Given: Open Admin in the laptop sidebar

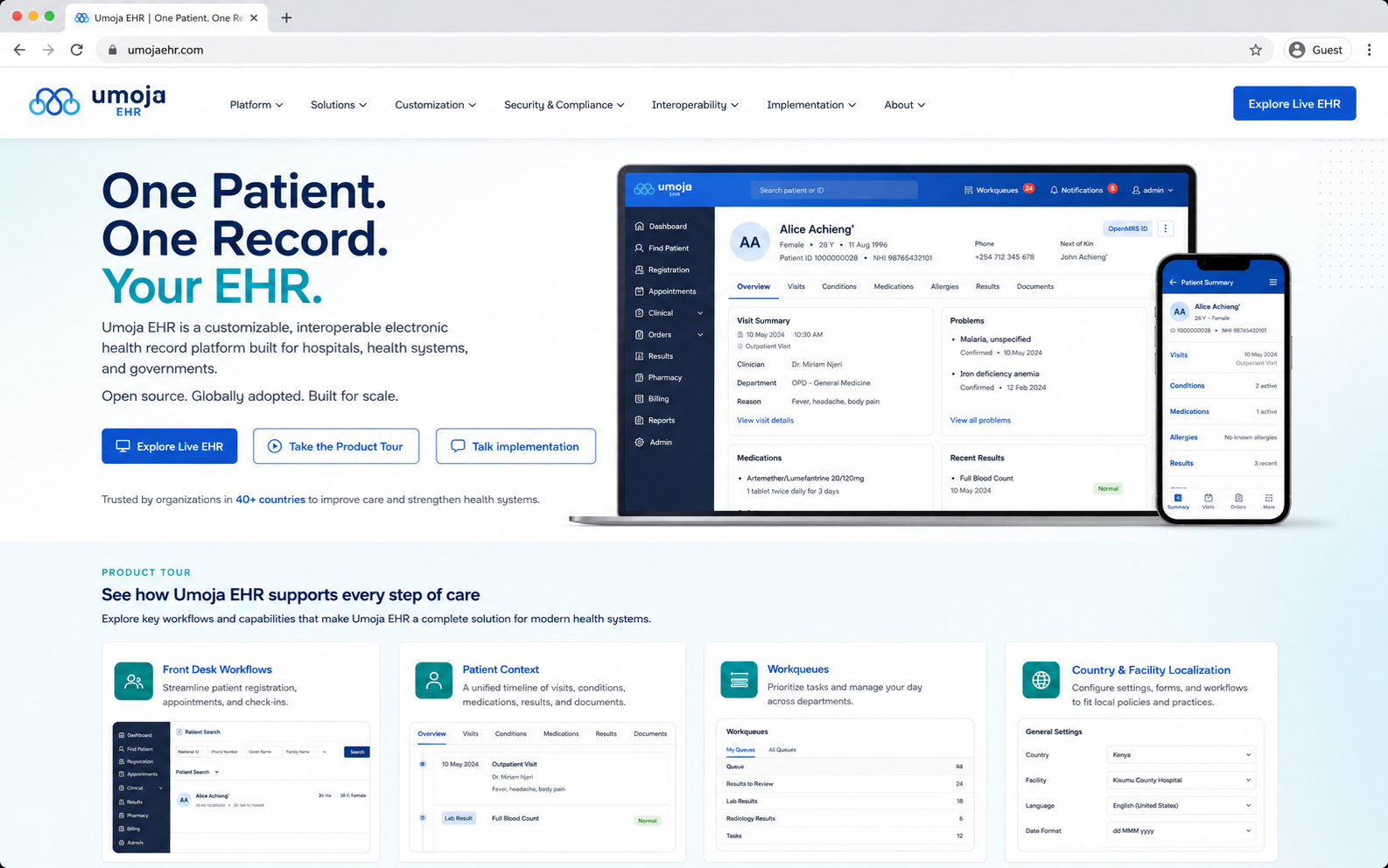Looking at the screenshot, I should (654, 443).
